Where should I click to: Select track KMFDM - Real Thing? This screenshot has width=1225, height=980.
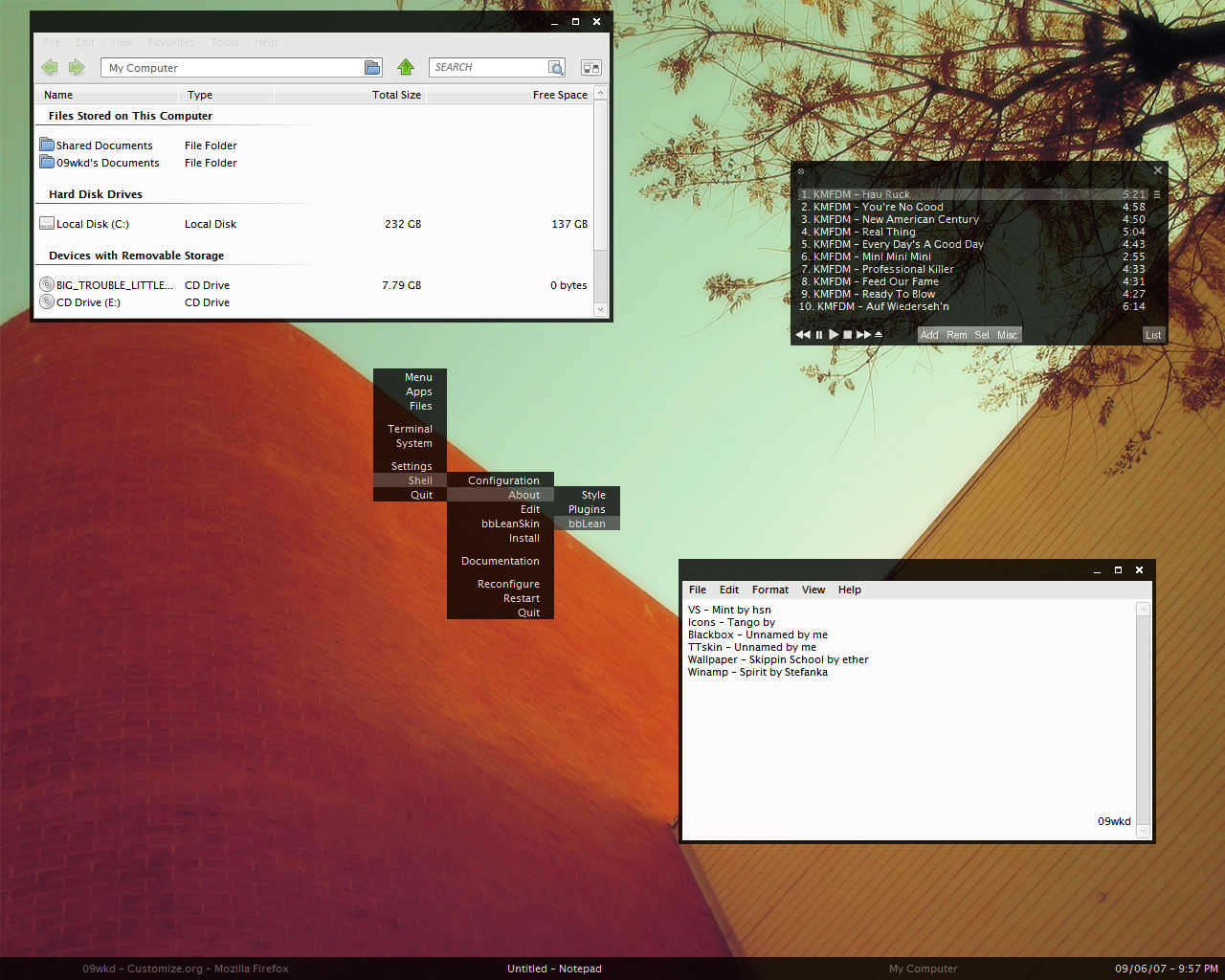pos(972,232)
